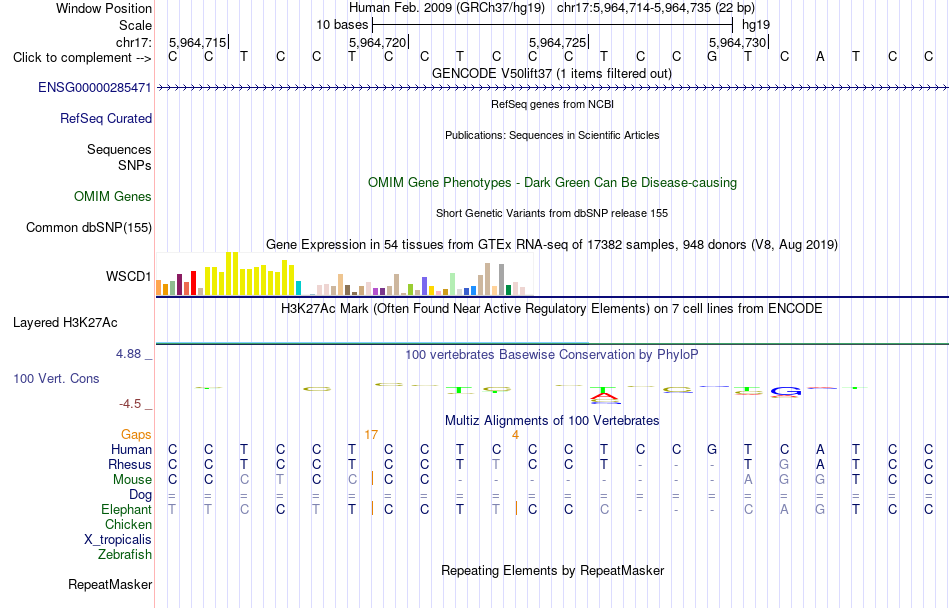Click the OMIM Genes track label
The height and width of the screenshot is (608, 950).
click(x=113, y=197)
